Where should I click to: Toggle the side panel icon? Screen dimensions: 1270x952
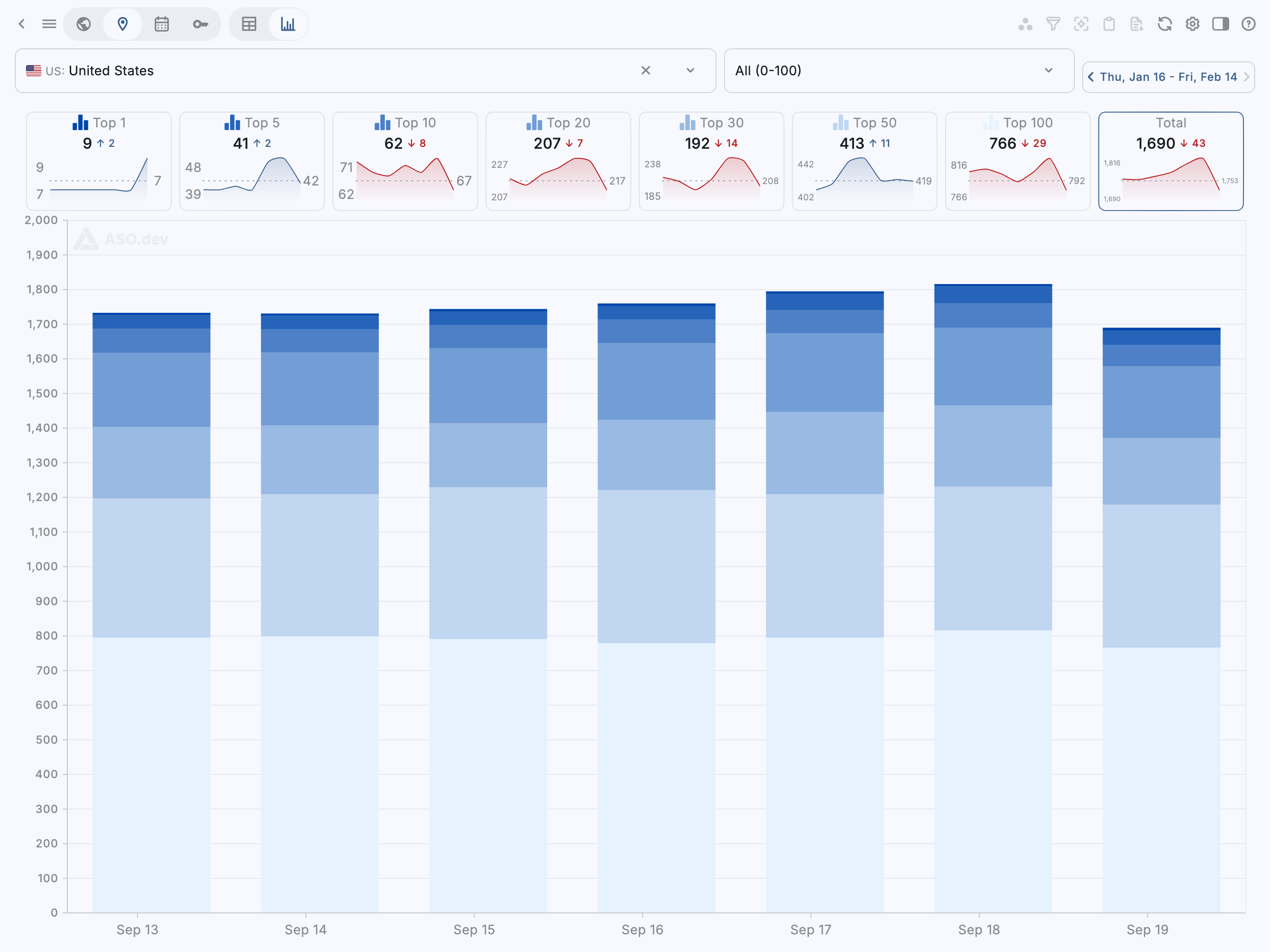[x=1220, y=24]
